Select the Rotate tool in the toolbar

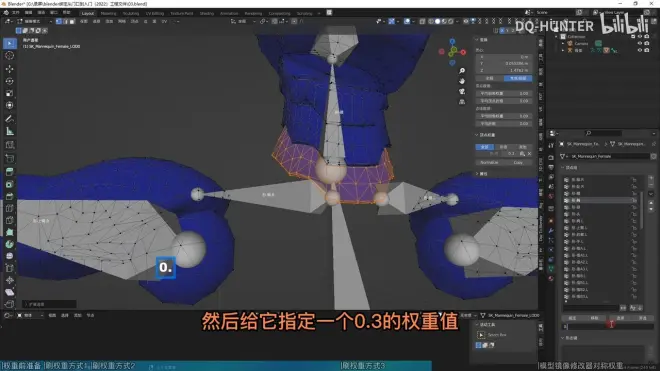point(9,81)
